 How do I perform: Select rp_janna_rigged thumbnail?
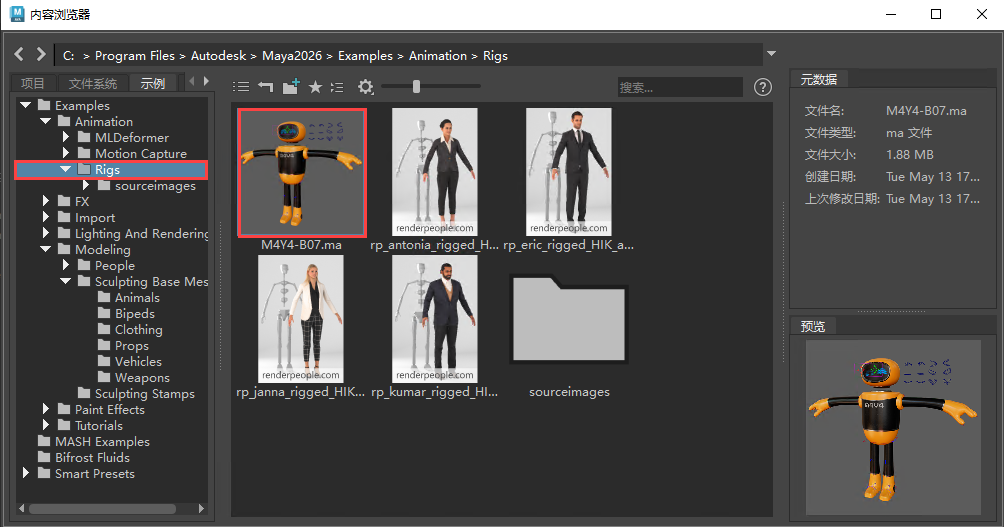[x=301, y=319]
